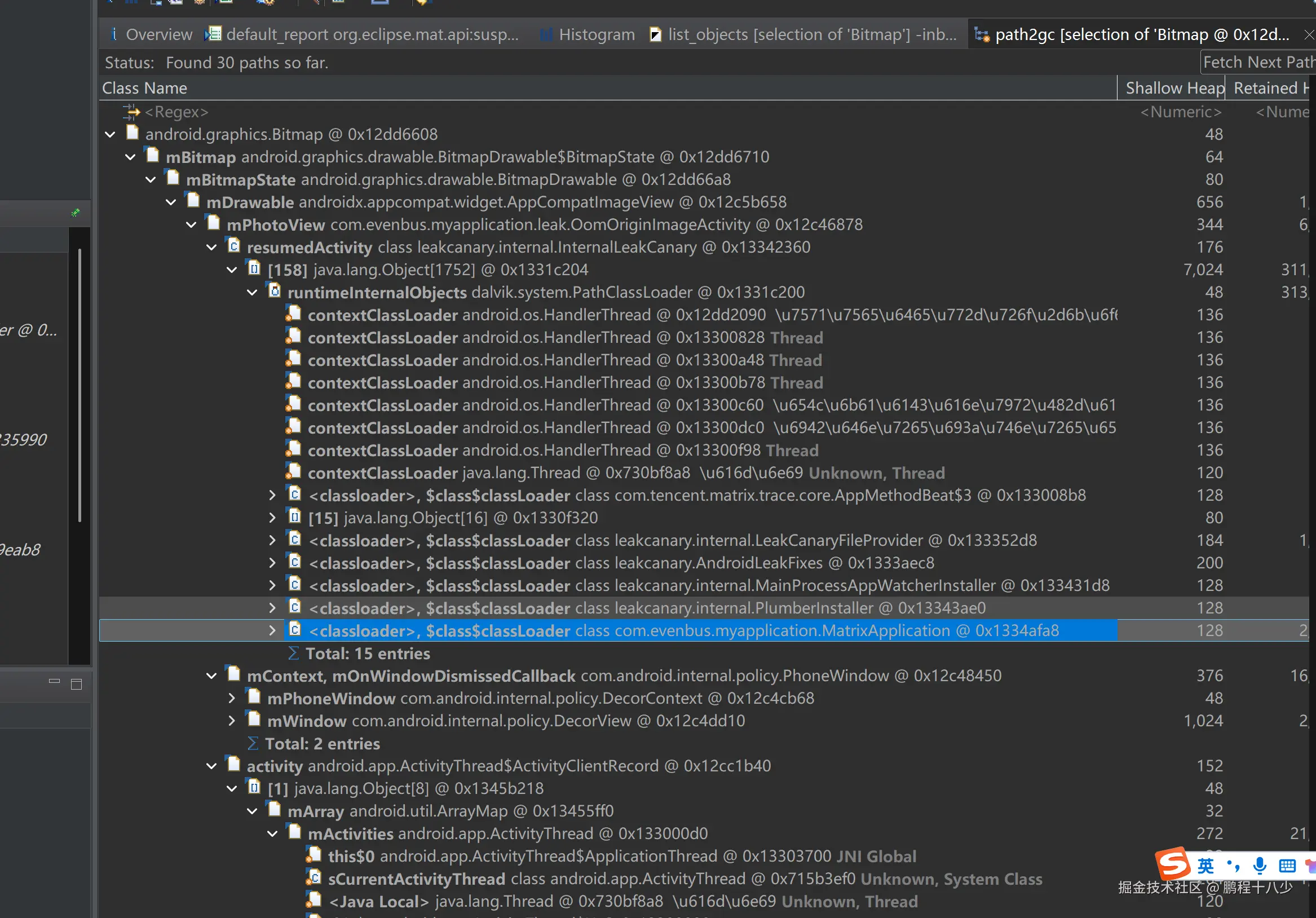Screen dimensions: 1316x918
Task: Expand the MatrixApplication classloader entry
Action: tap(272, 631)
